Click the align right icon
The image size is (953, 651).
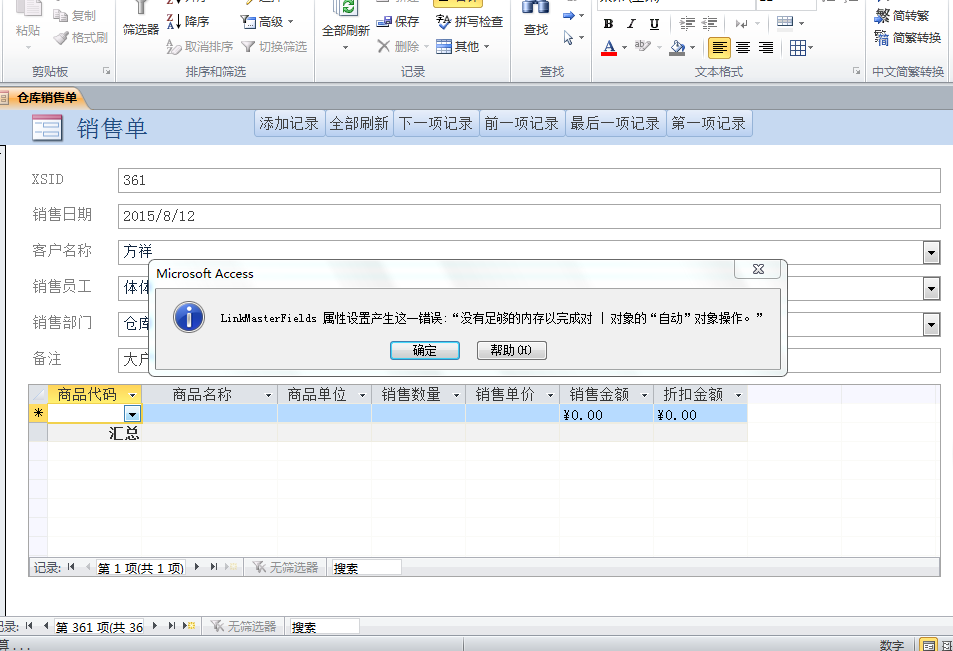765,47
